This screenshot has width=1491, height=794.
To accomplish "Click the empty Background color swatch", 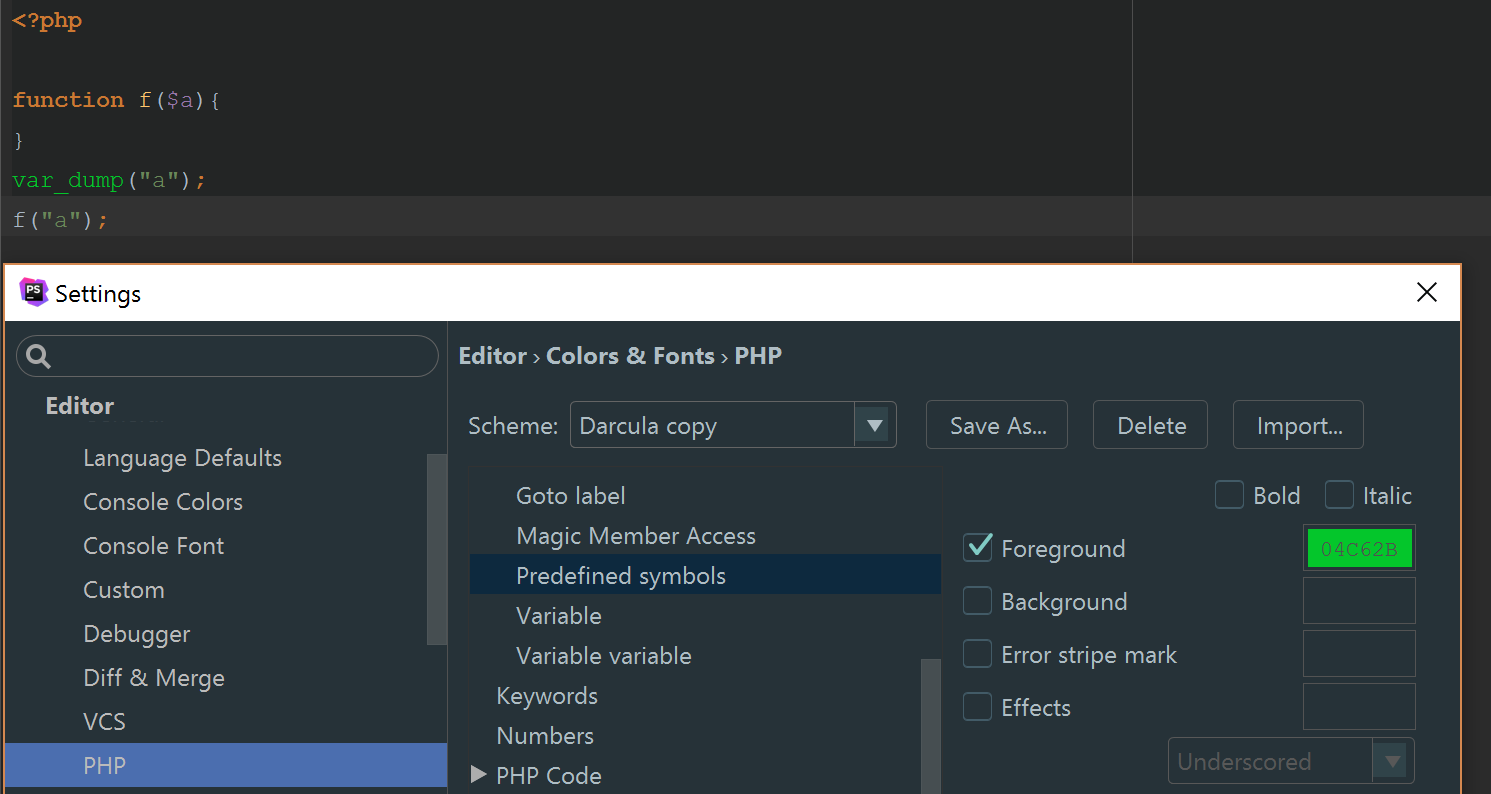I will pos(1359,601).
